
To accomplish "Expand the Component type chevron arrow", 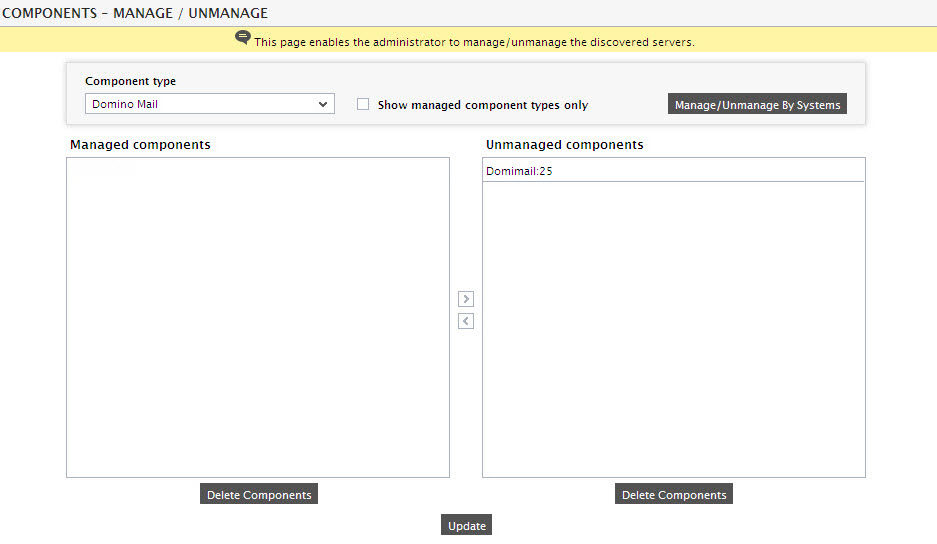I will tap(323, 104).
